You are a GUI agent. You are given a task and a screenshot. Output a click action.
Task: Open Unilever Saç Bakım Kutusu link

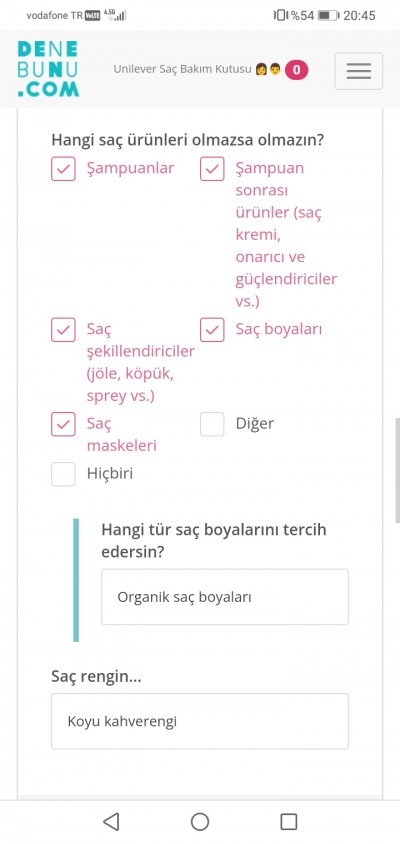183,69
